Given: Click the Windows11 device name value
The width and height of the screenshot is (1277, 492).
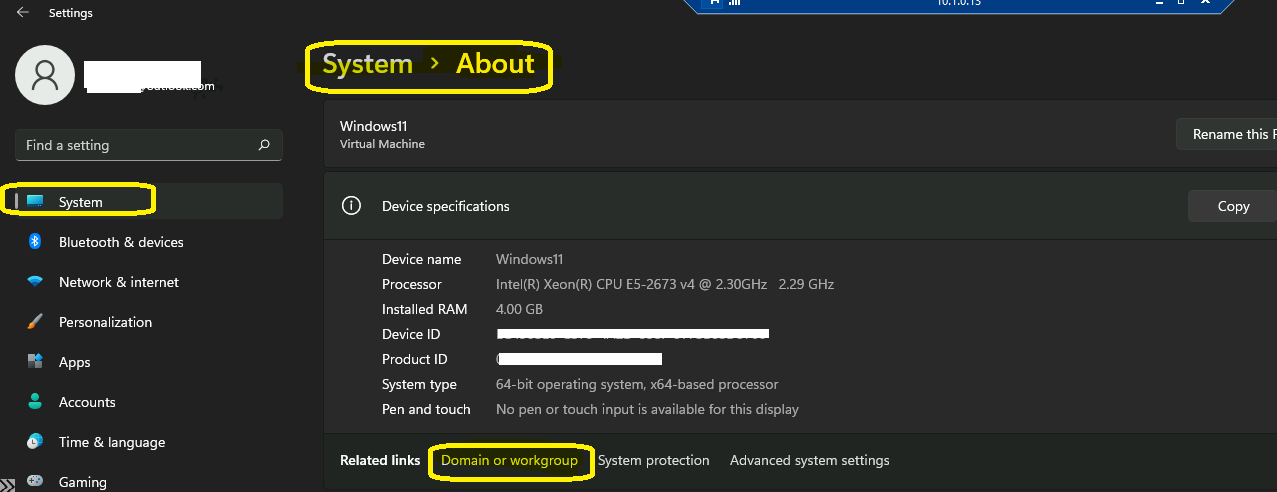Looking at the screenshot, I should pos(530,259).
